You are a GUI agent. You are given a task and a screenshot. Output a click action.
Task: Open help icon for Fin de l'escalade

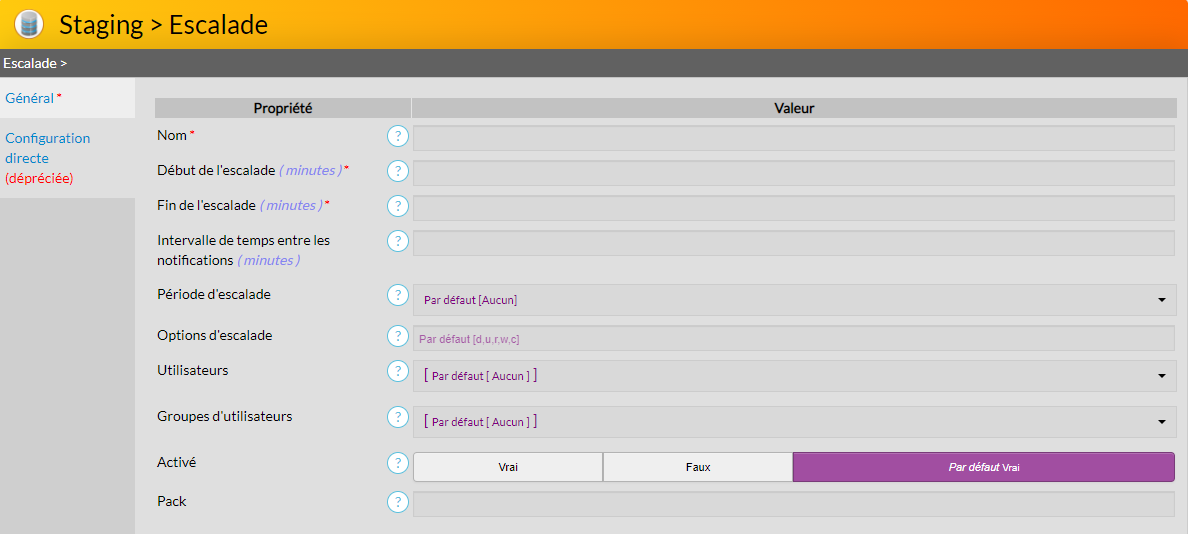pos(398,206)
